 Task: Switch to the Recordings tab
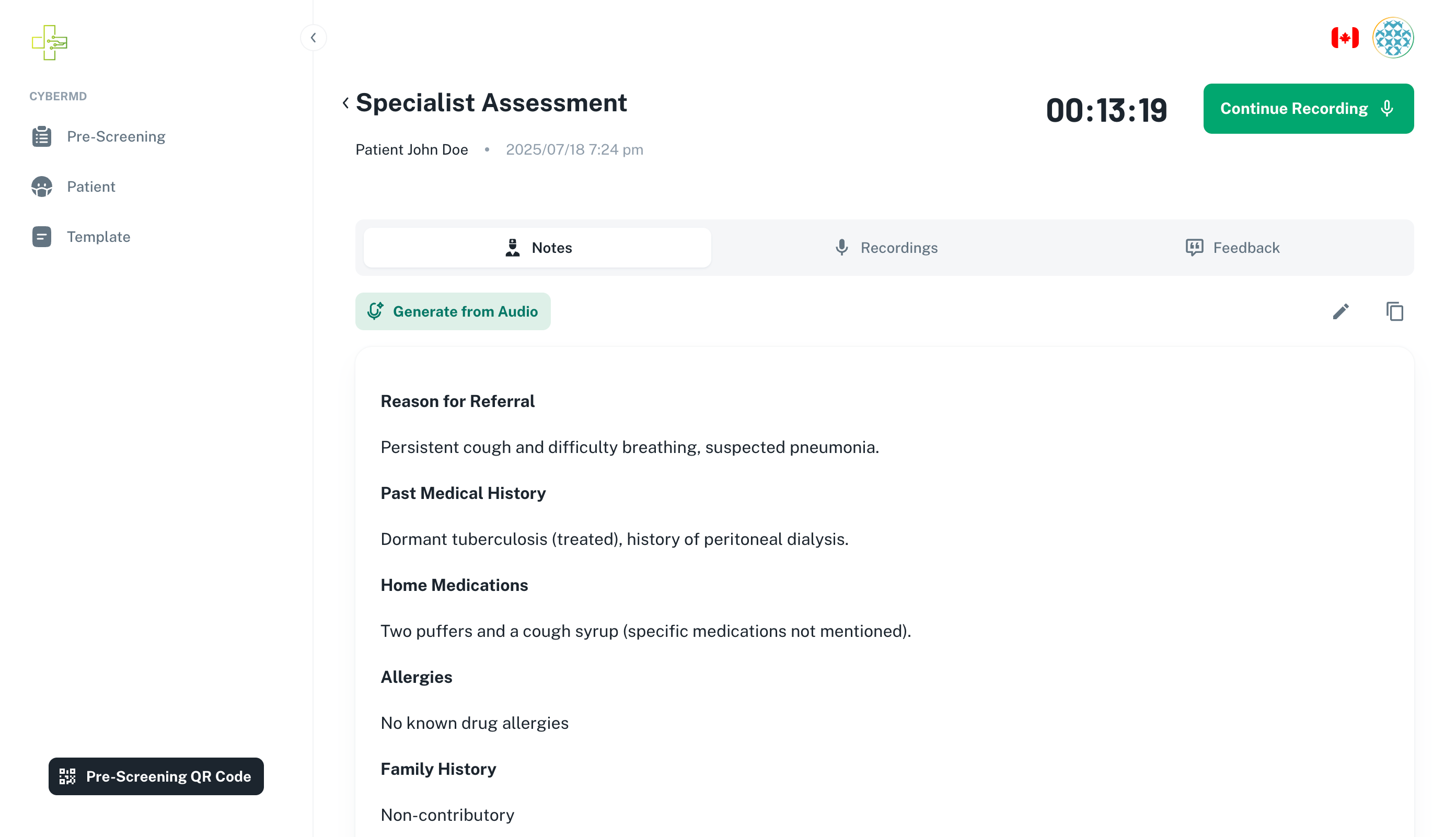pos(885,248)
